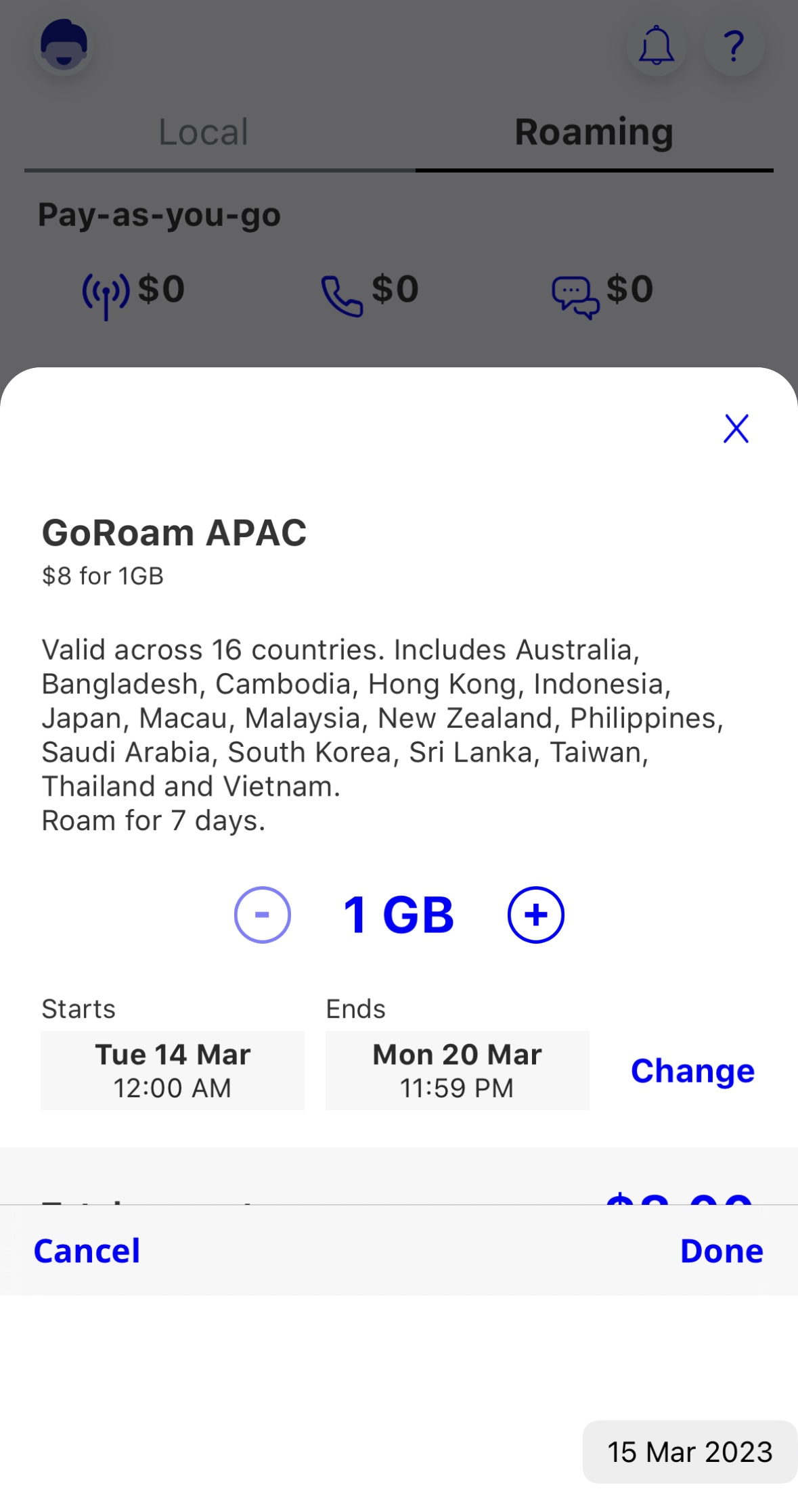Tap the 15 Mar 2023 date chip
Image resolution: width=798 pixels, height=1512 pixels.
689,1452
